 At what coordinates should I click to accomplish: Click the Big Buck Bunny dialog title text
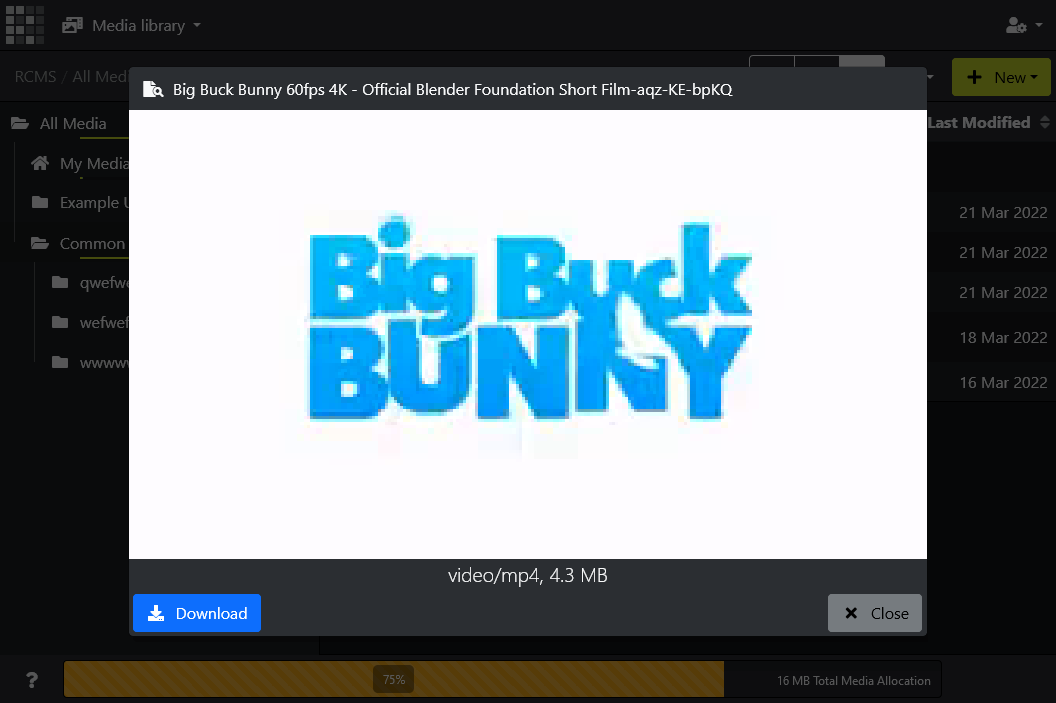(x=453, y=90)
